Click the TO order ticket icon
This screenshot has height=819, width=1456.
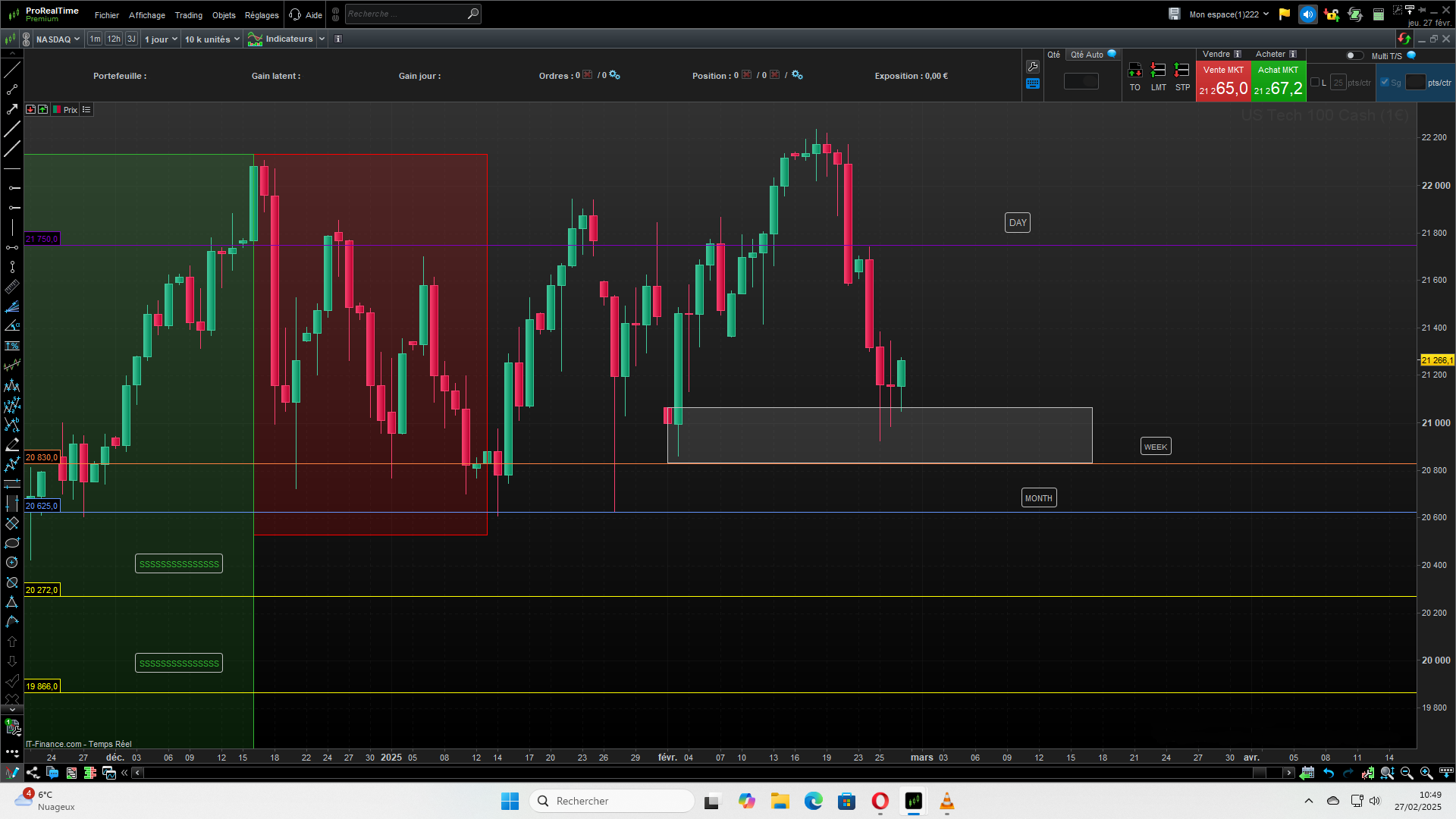(1134, 71)
